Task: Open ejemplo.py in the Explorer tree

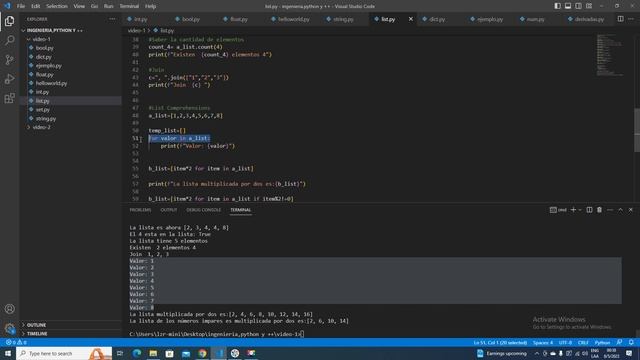Action: click(48, 66)
